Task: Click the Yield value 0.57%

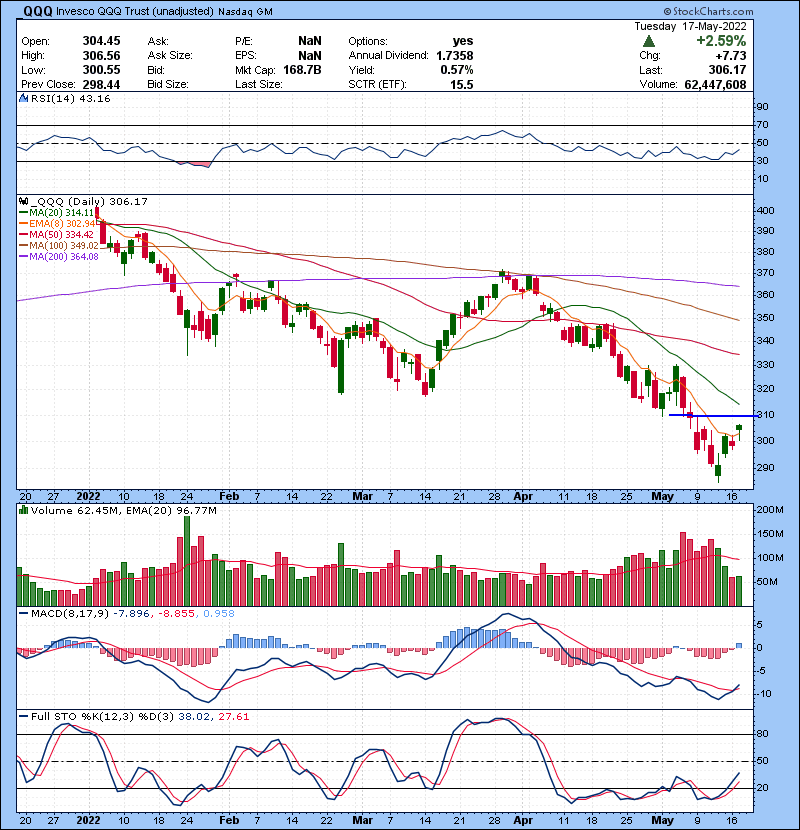Action: (x=457, y=70)
